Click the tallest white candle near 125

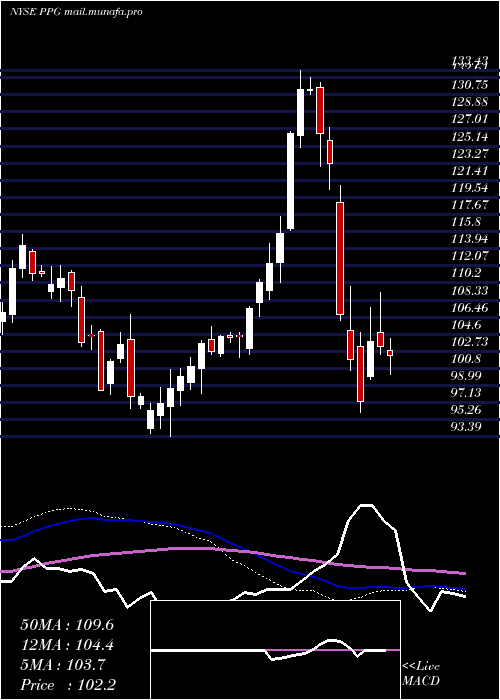tap(291, 181)
